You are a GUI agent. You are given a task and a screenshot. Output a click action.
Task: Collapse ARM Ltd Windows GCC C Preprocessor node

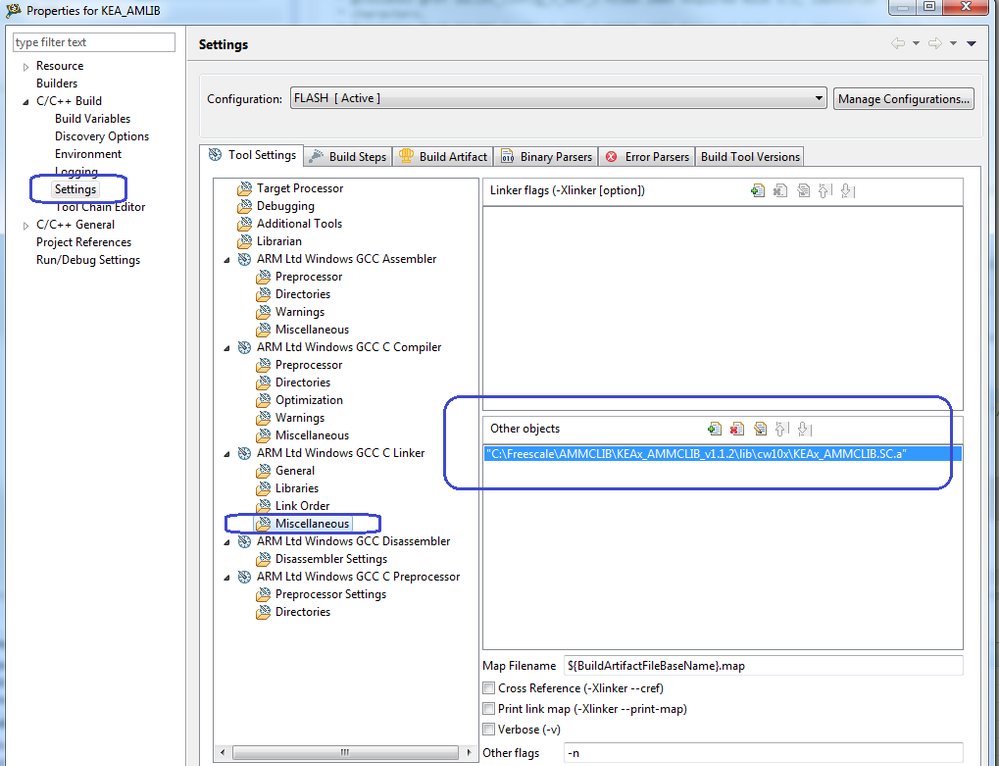(227, 577)
